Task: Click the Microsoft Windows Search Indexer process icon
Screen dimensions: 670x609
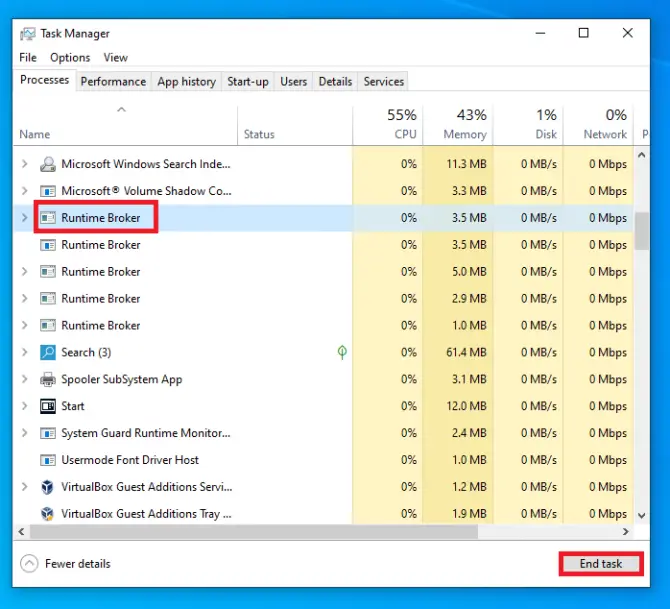Action: click(x=47, y=164)
